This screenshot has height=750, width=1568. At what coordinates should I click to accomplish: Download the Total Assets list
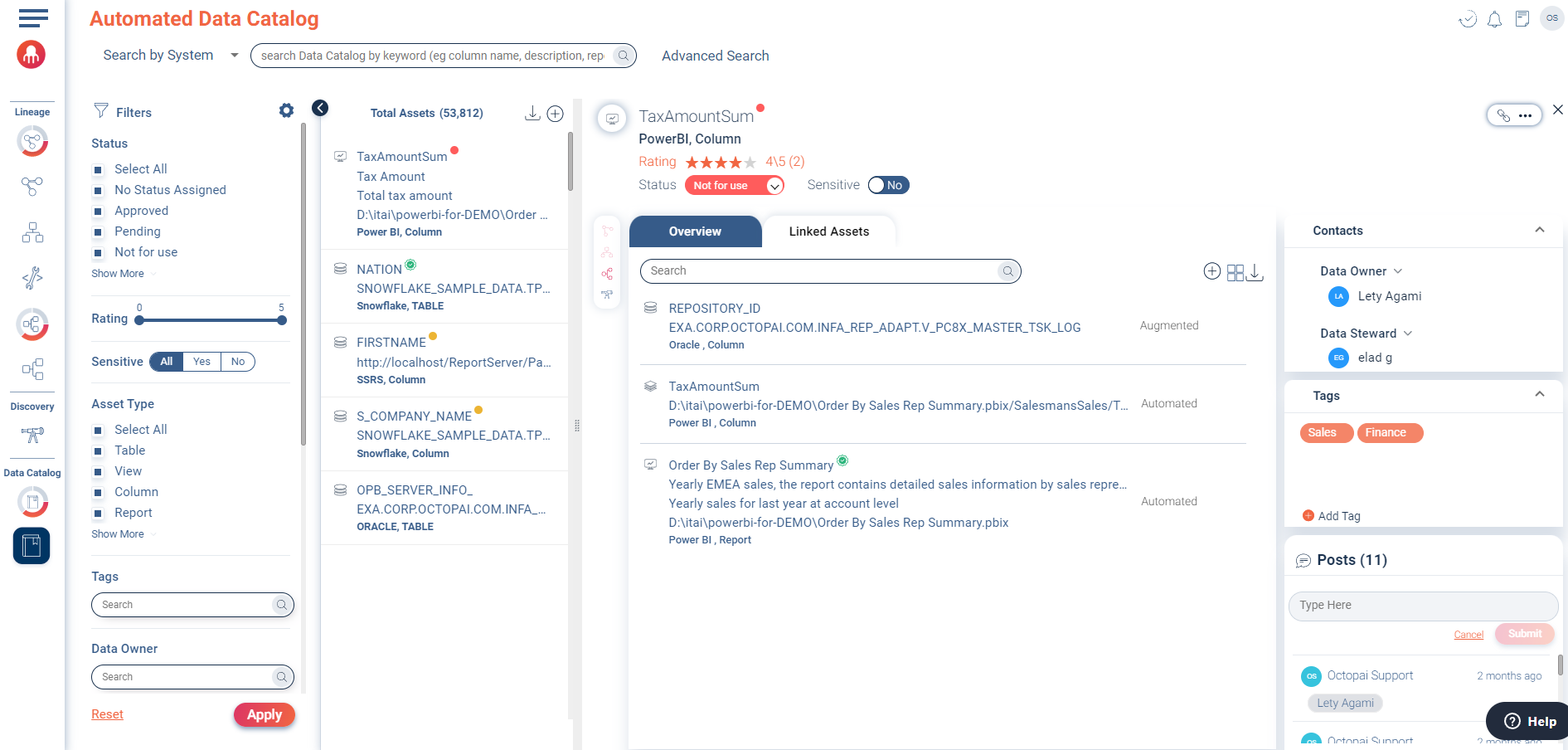coord(532,113)
